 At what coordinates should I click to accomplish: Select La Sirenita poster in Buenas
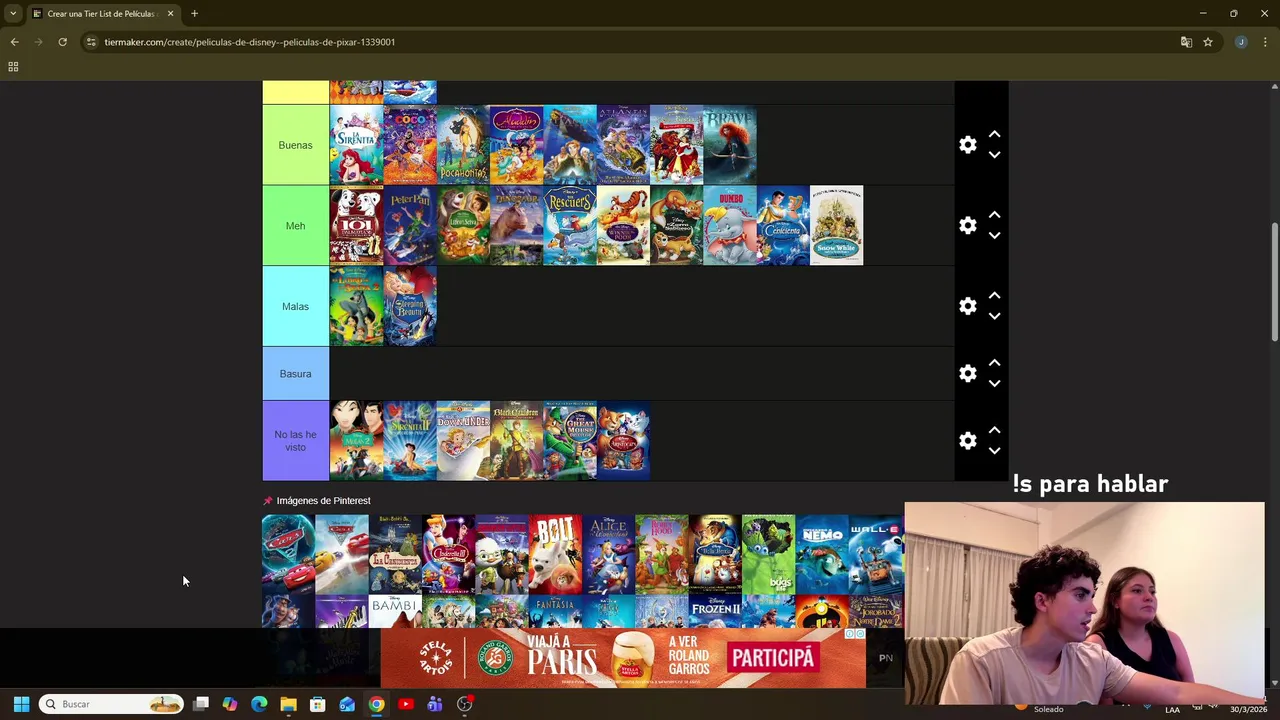click(356, 145)
